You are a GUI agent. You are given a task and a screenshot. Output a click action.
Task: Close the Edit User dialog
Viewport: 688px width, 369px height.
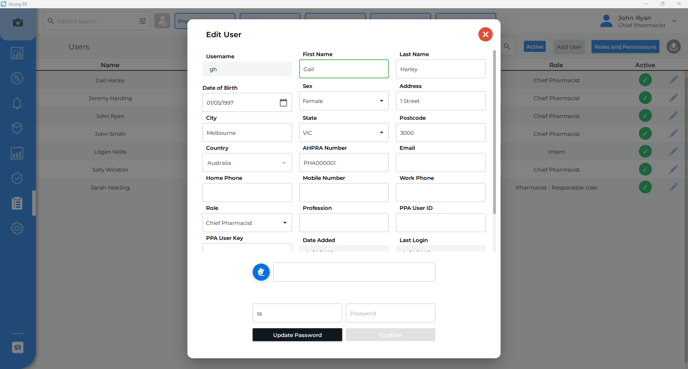[x=485, y=34]
